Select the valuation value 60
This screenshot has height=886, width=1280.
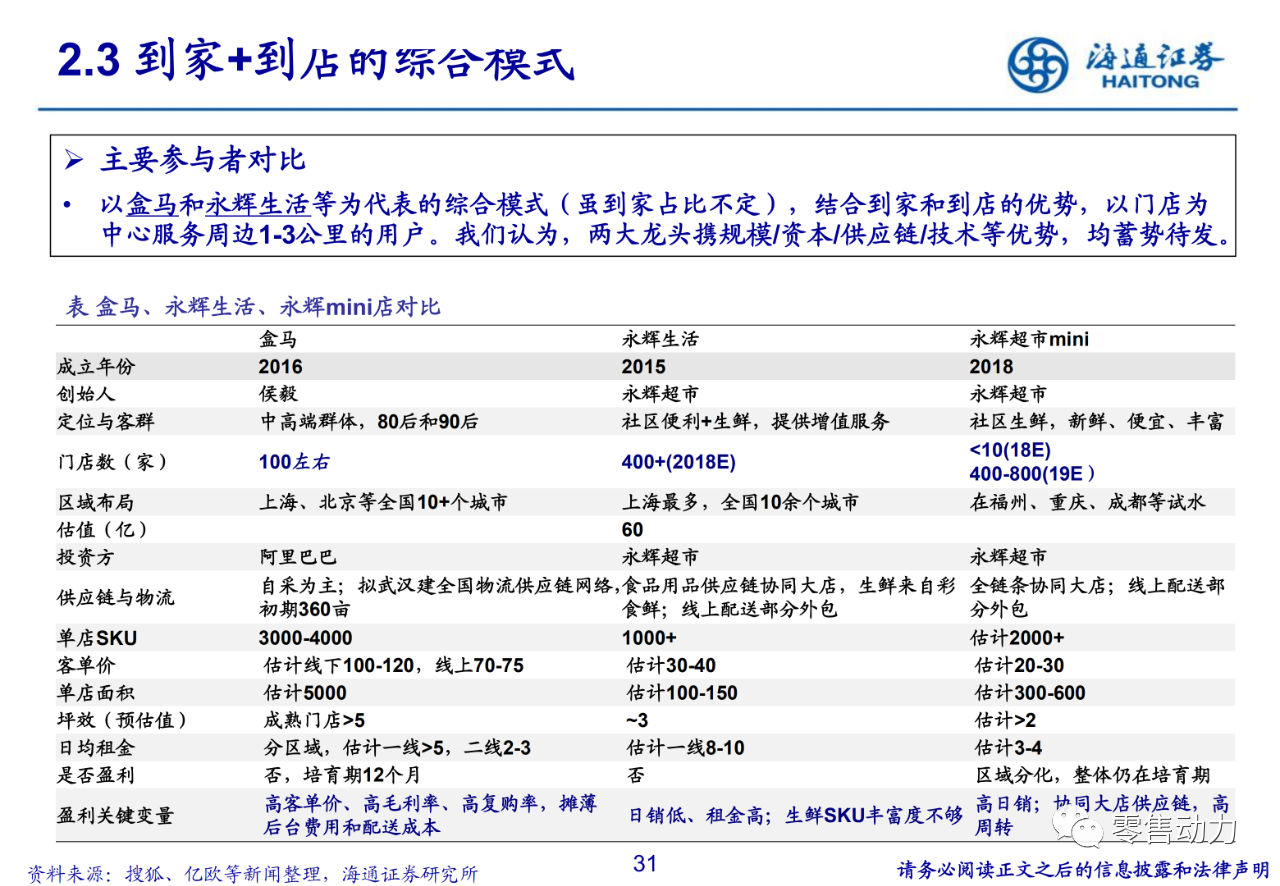632,529
